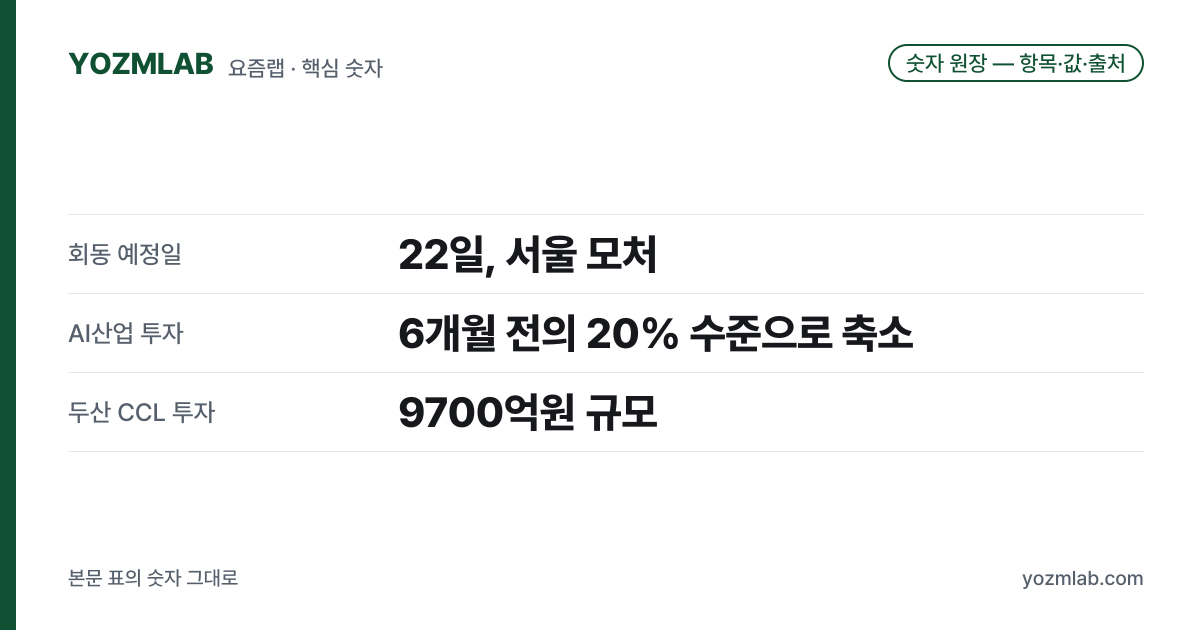
Task: Click the 숫자 원장 — 항목·값·출처 pill badge
Action: (x=1016, y=63)
